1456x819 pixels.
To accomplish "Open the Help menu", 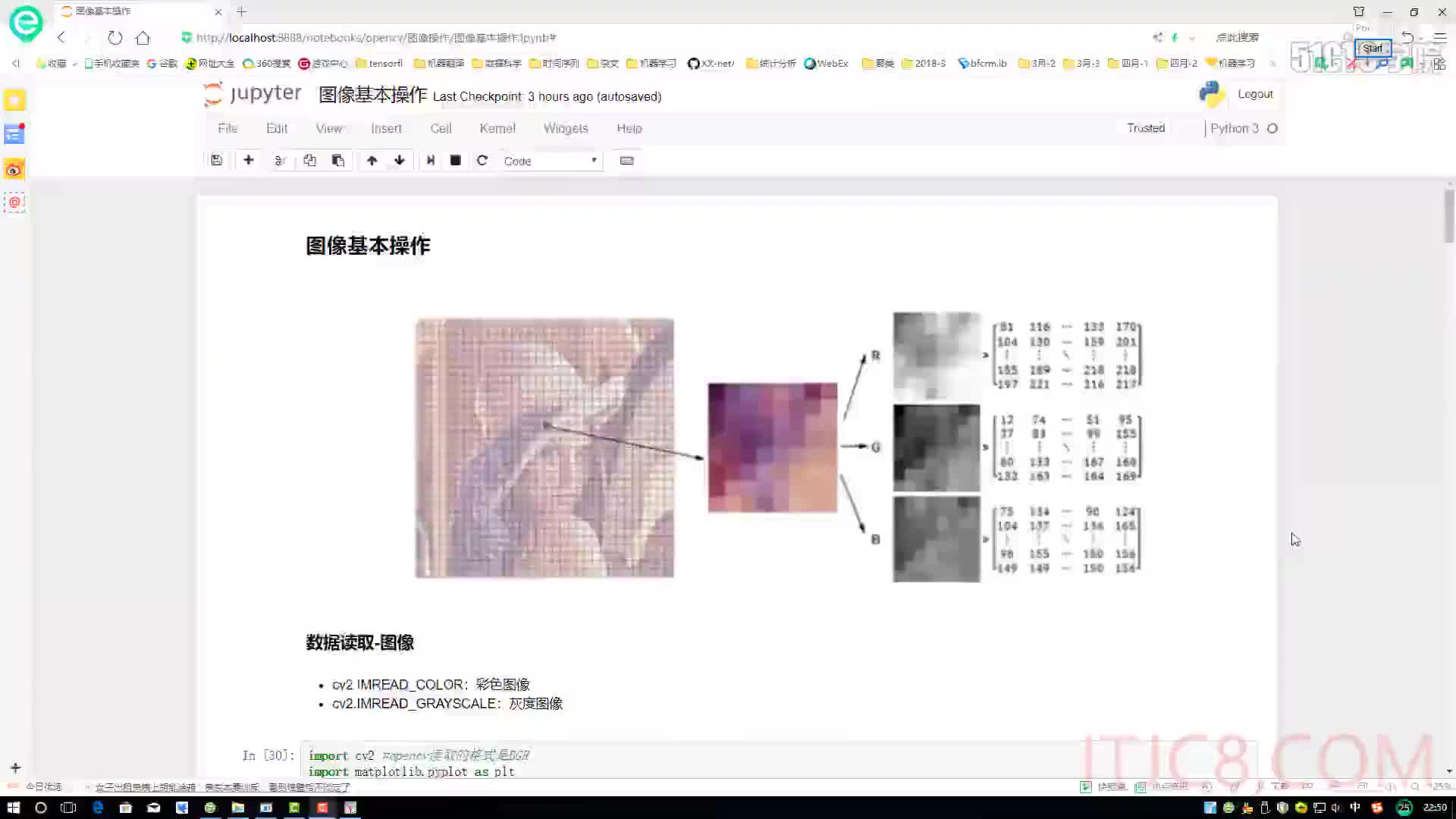I will point(629,128).
